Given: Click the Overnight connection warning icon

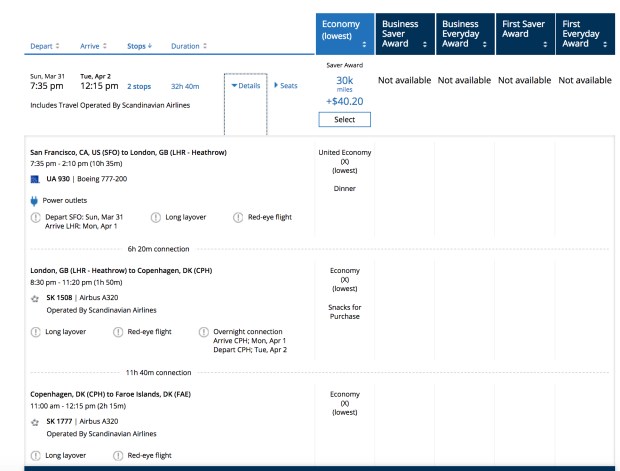Looking at the screenshot, I should coord(205,332).
